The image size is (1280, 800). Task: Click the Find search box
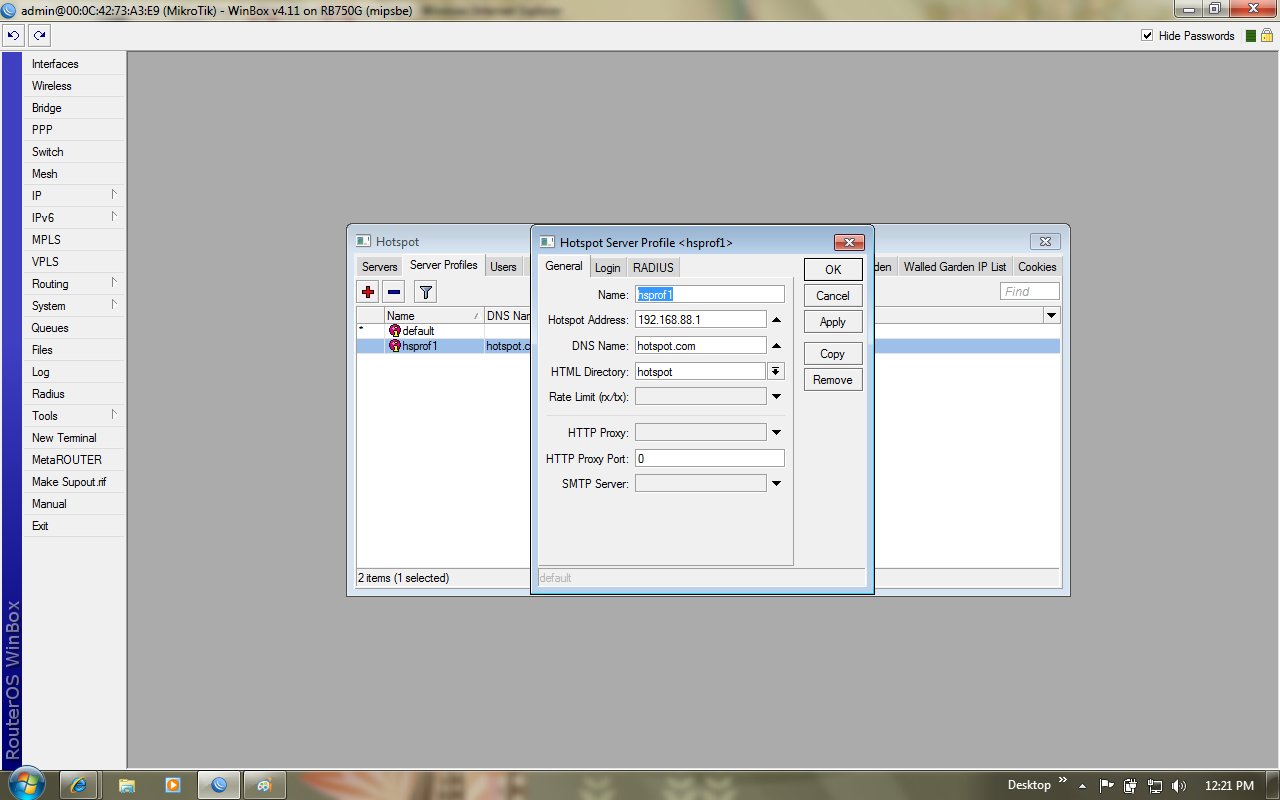(1030, 292)
